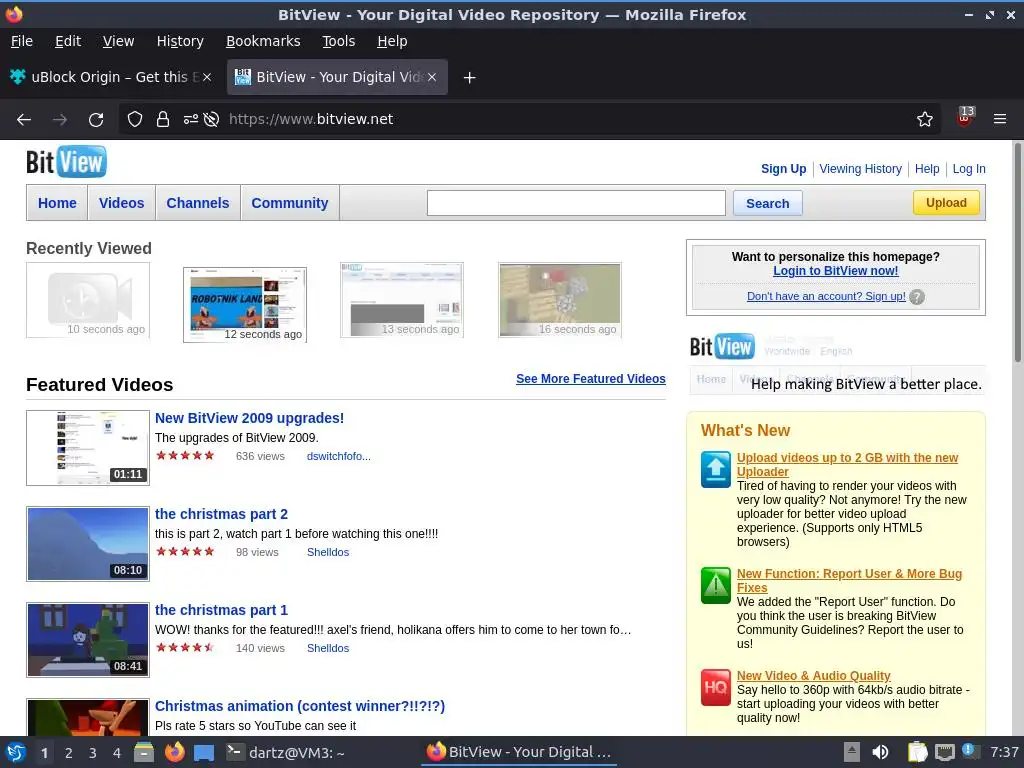
Task: Open the Viewing History link
Action: coord(860,168)
